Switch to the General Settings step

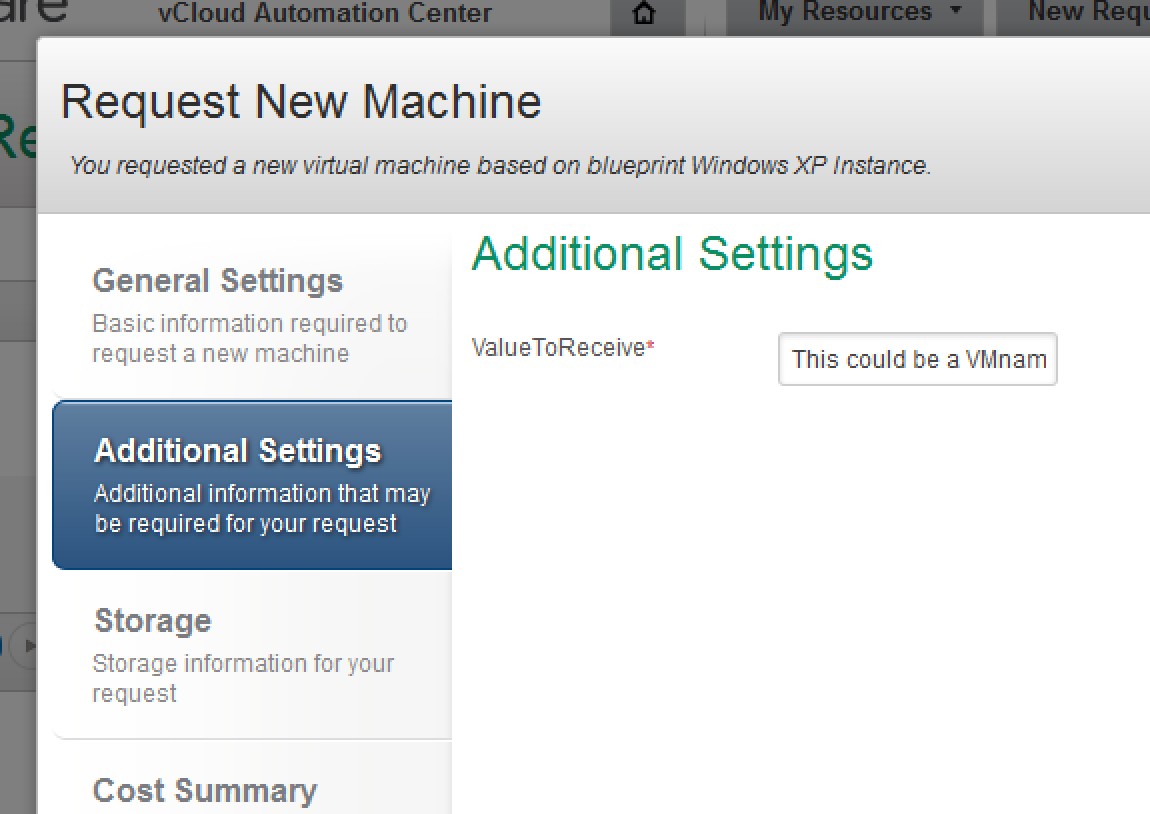click(217, 281)
